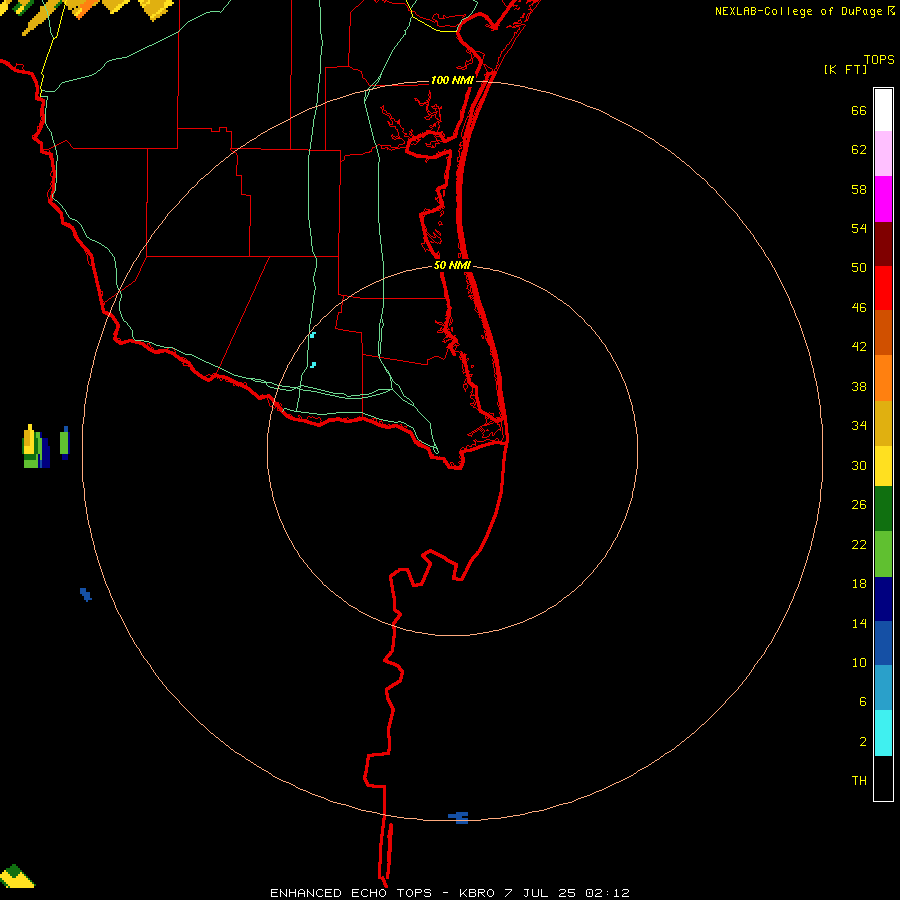This screenshot has height=900, width=900.
Task: Select the bright red legend swatch
Action: [883, 288]
